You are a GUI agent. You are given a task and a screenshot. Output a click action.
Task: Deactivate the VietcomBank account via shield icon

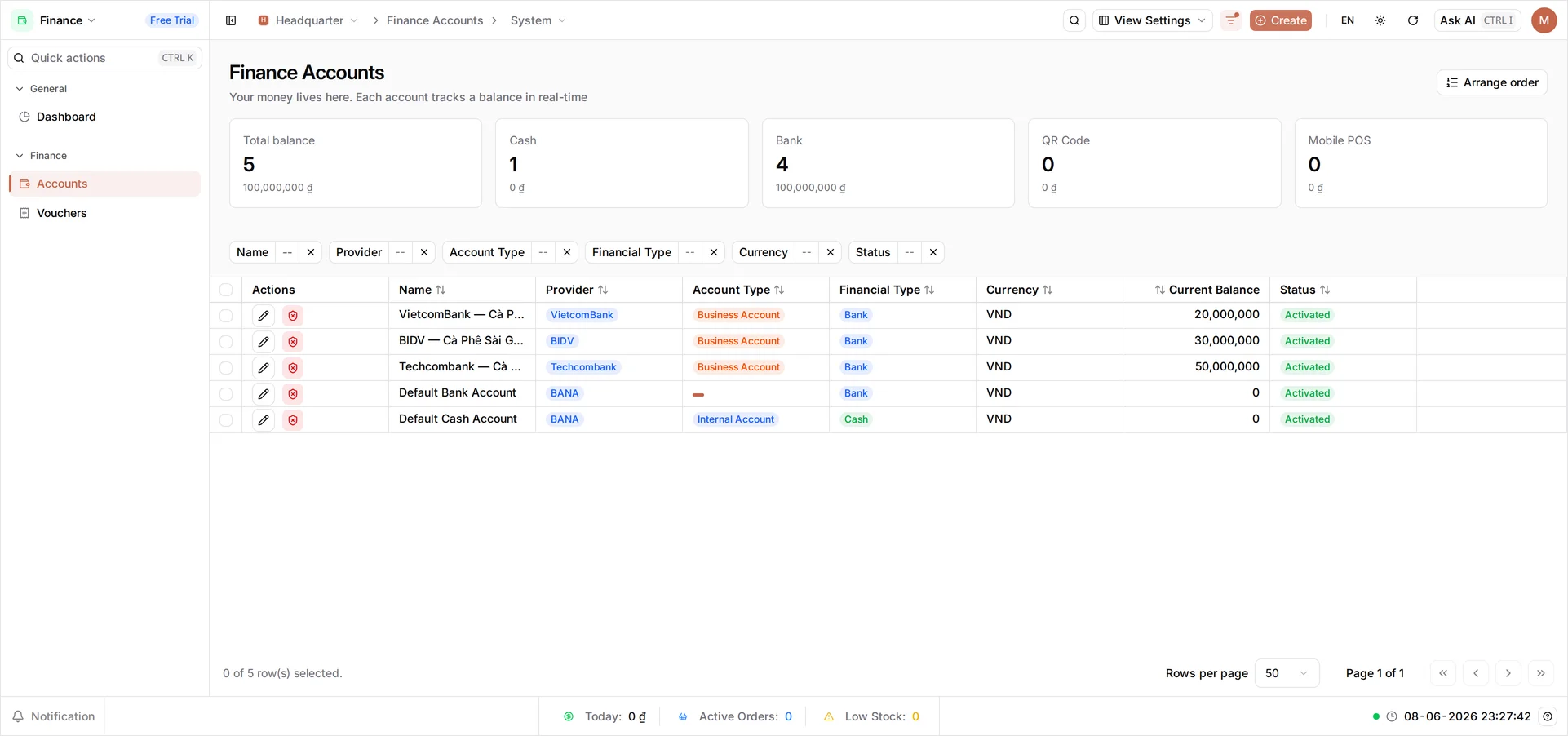(x=293, y=316)
